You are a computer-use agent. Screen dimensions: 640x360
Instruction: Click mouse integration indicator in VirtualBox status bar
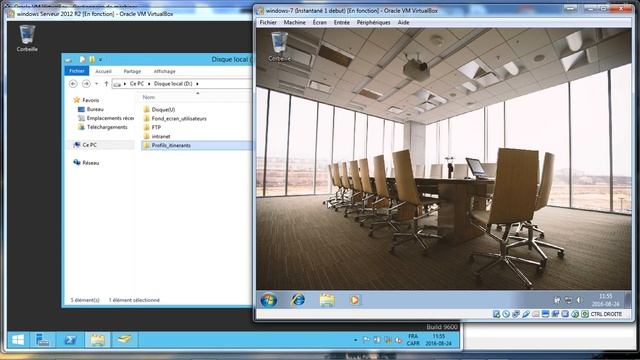(575, 314)
